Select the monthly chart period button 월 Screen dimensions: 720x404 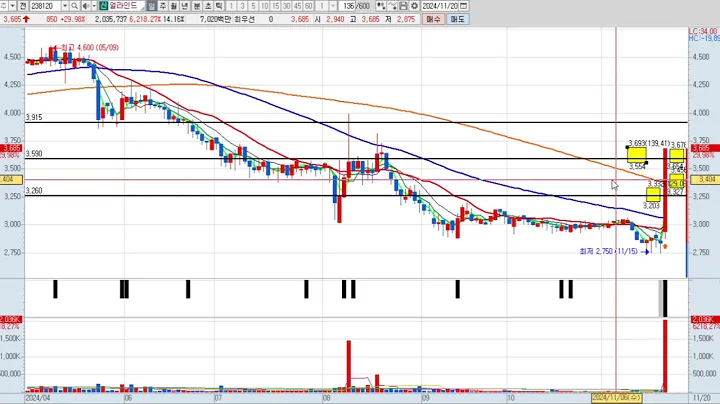(x=174, y=6)
